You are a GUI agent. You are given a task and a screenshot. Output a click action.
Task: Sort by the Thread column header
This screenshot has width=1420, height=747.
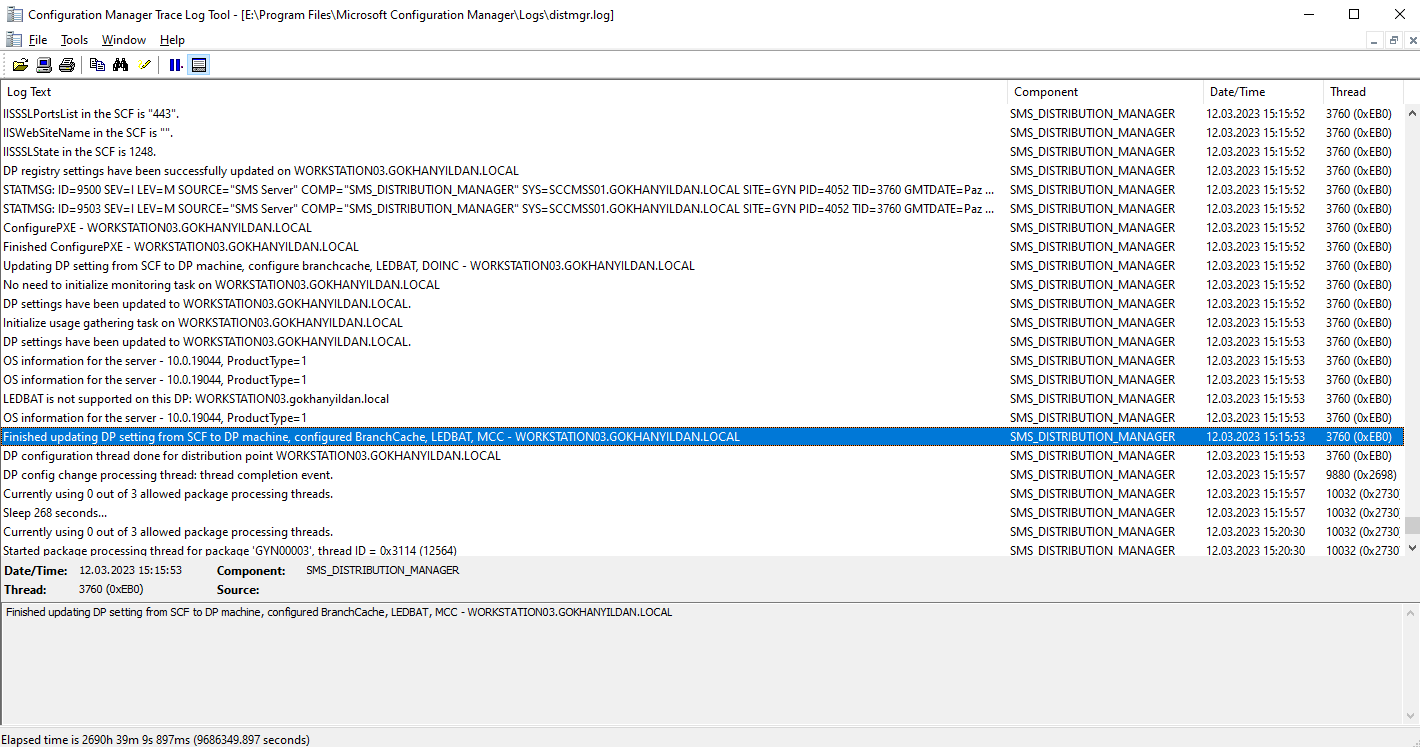pyautogui.click(x=1363, y=92)
